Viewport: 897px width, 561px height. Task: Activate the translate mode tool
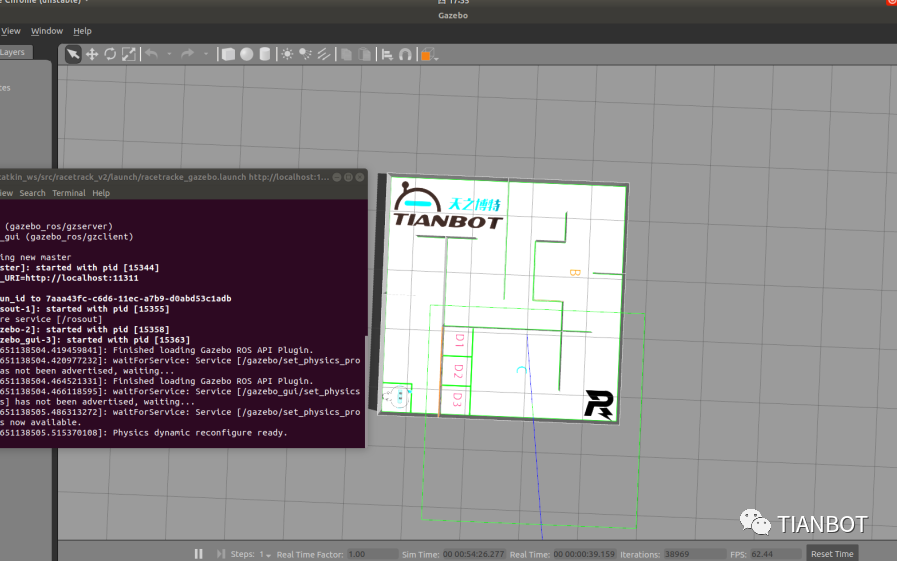tap(92, 54)
